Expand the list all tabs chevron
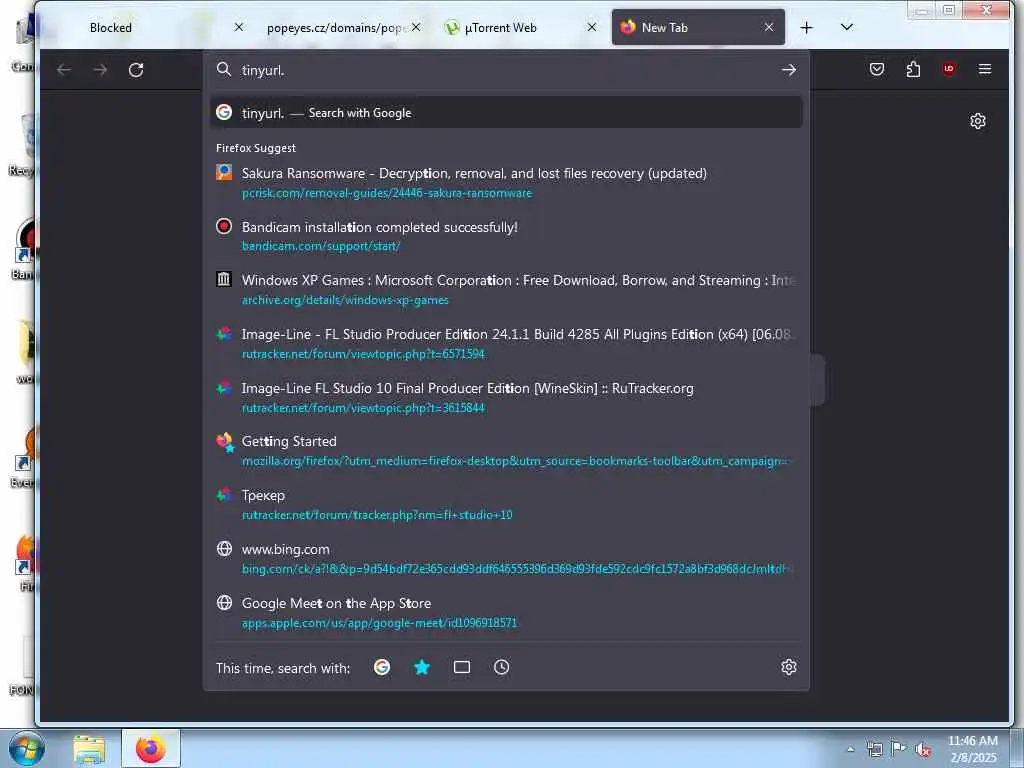The image size is (1024, 768). click(847, 27)
